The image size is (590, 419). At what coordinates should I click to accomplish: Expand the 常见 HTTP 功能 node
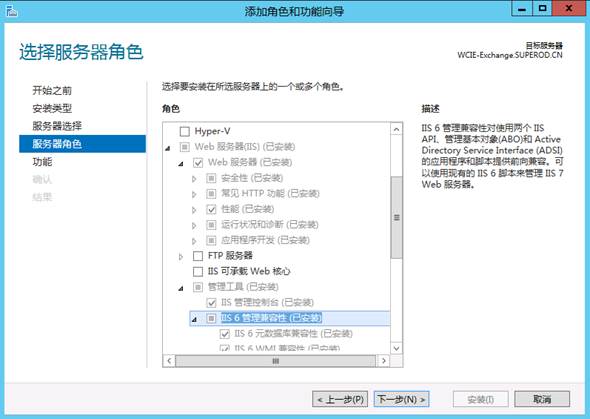pyautogui.click(x=194, y=194)
